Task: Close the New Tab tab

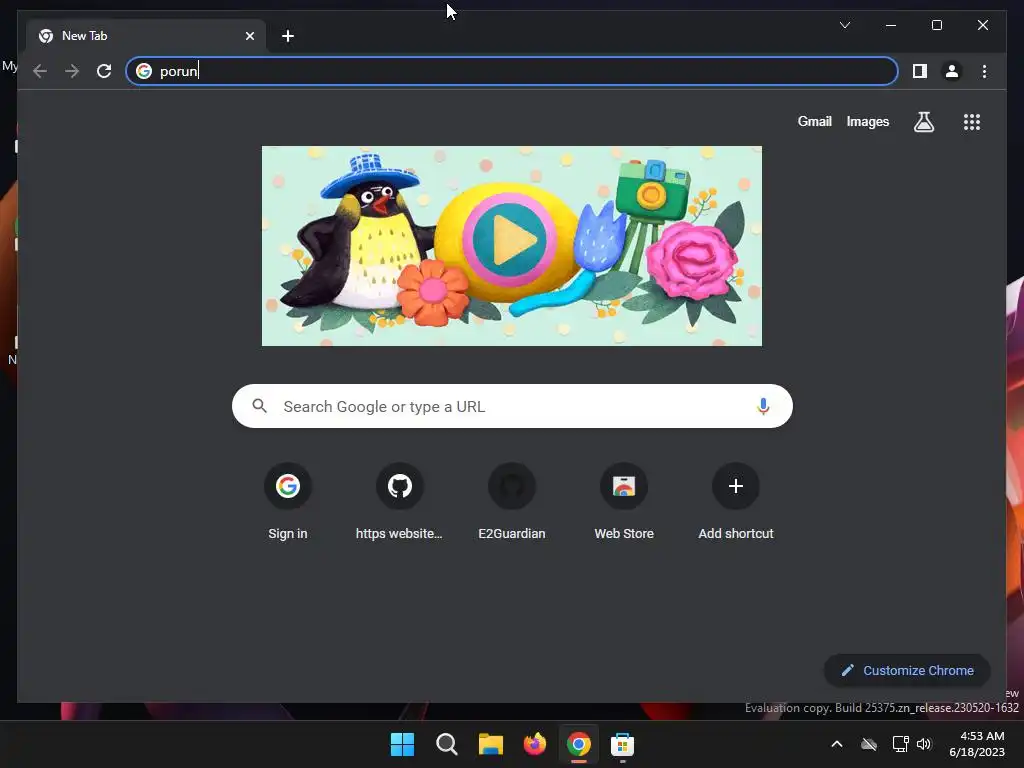Action: click(x=249, y=36)
